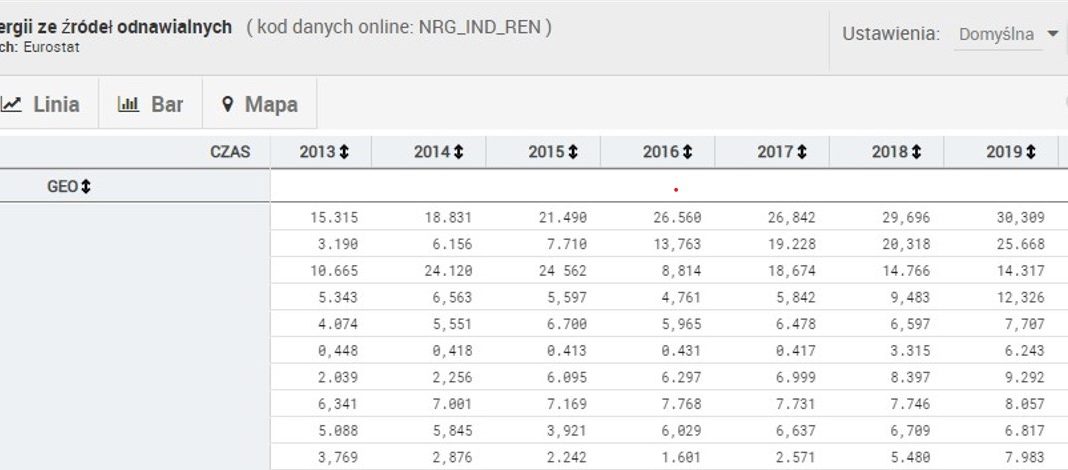
Task: Sort by the 2019 column arrows
Action: click(x=1031, y=153)
